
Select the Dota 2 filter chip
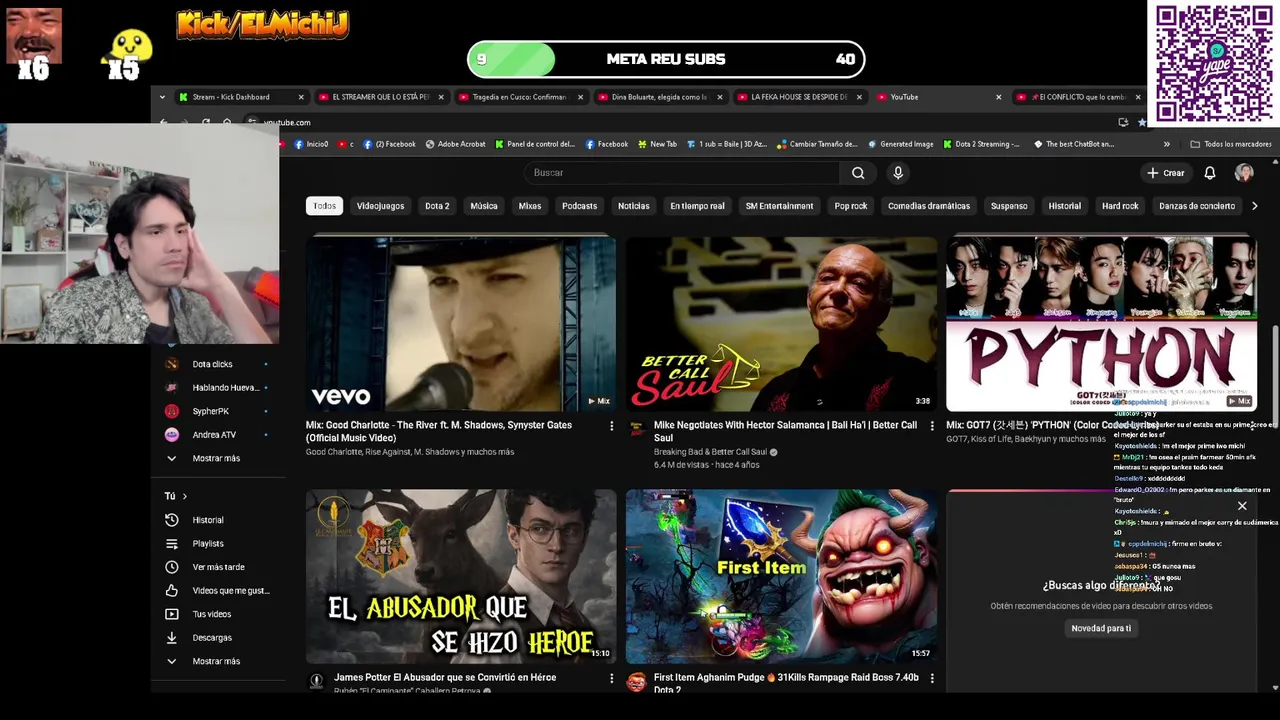(437, 206)
